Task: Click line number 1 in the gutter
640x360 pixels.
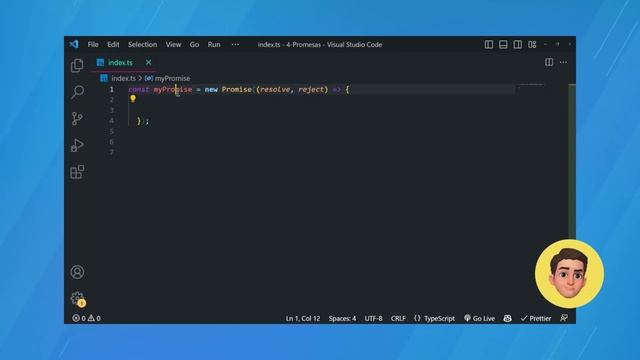Action: [111, 89]
